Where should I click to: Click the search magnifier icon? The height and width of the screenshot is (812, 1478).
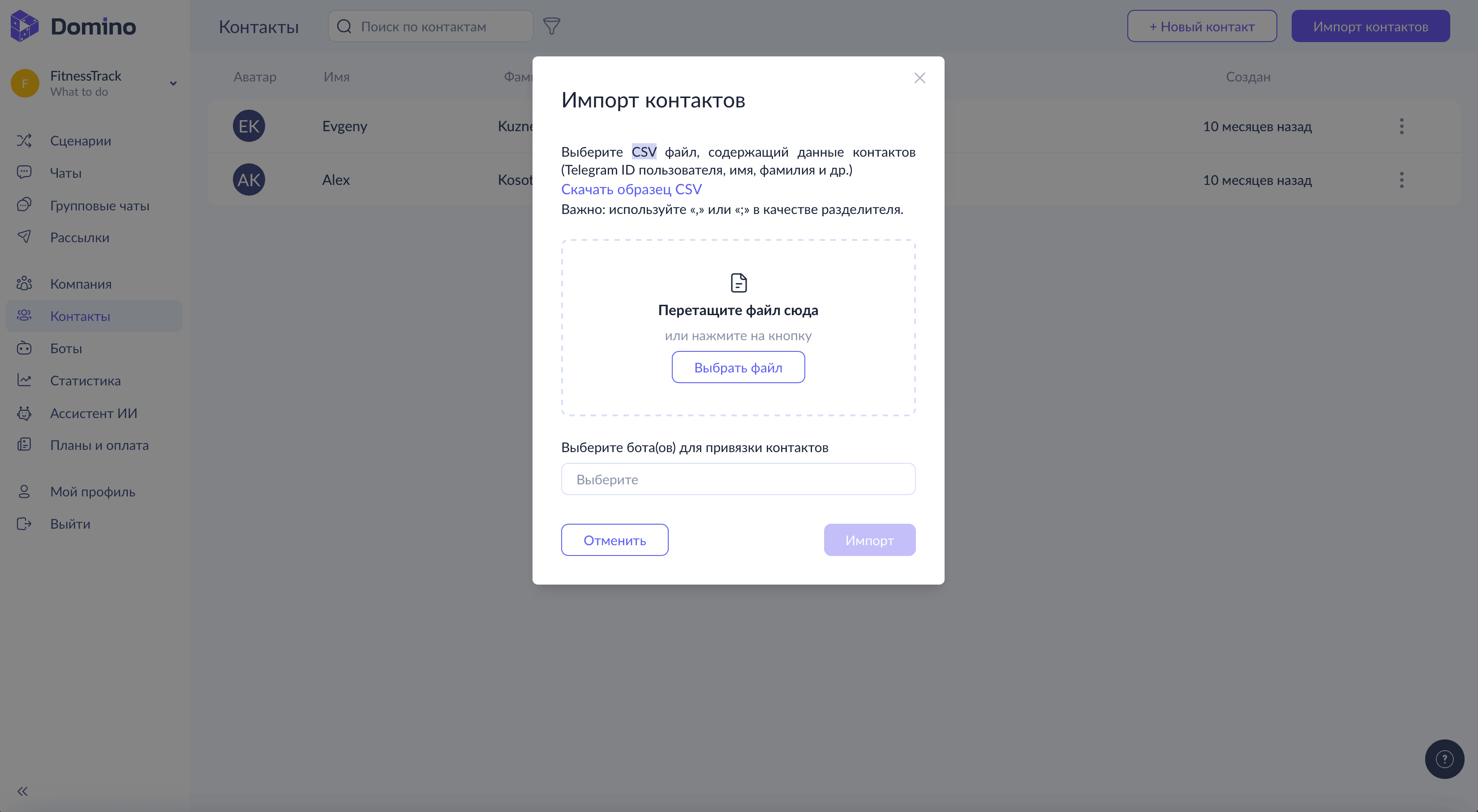344,26
